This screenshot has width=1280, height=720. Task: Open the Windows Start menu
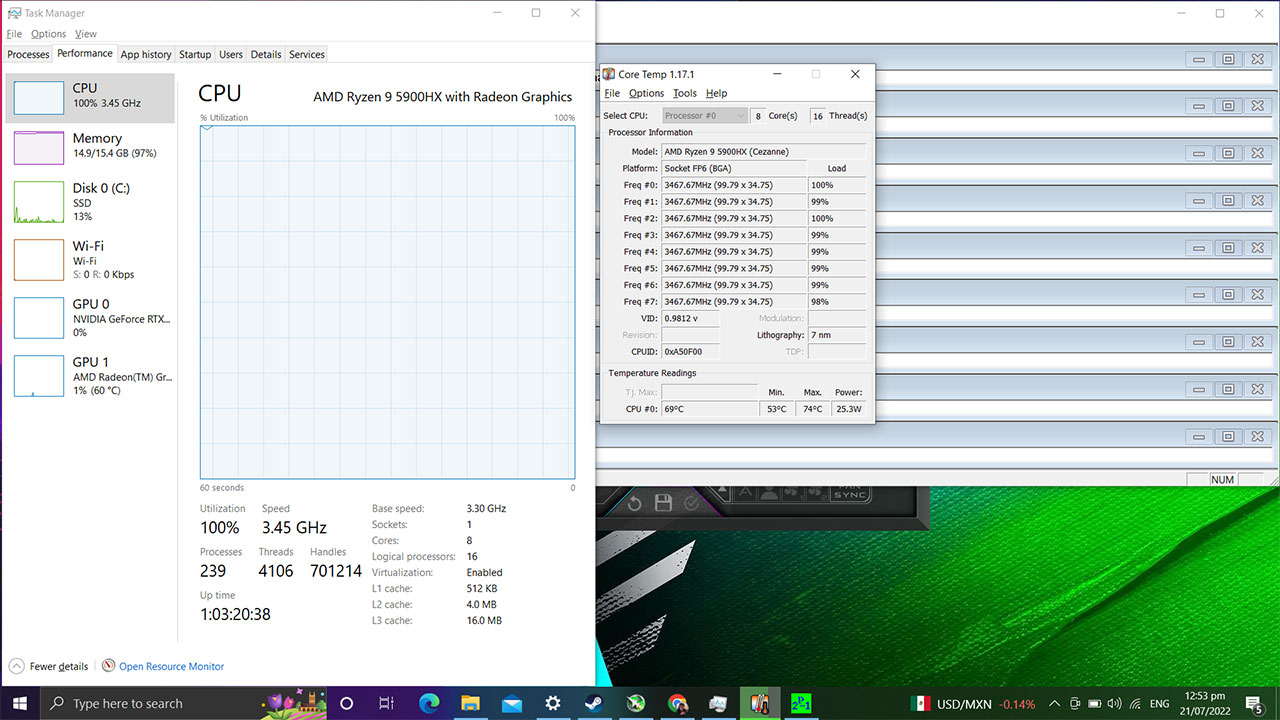coord(19,703)
